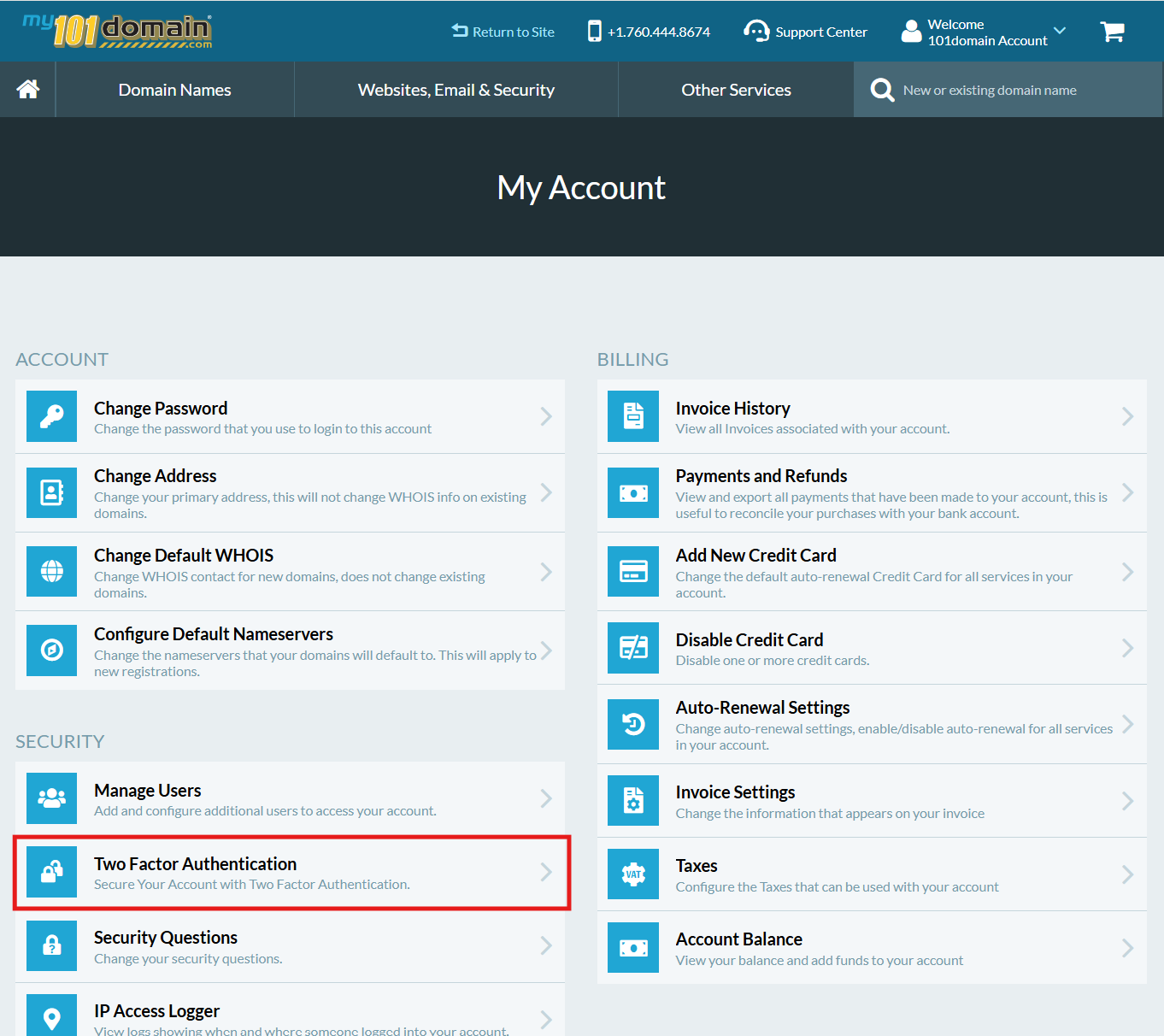Open Websites, Email & Security menu
This screenshot has height=1036, width=1164.
click(456, 90)
